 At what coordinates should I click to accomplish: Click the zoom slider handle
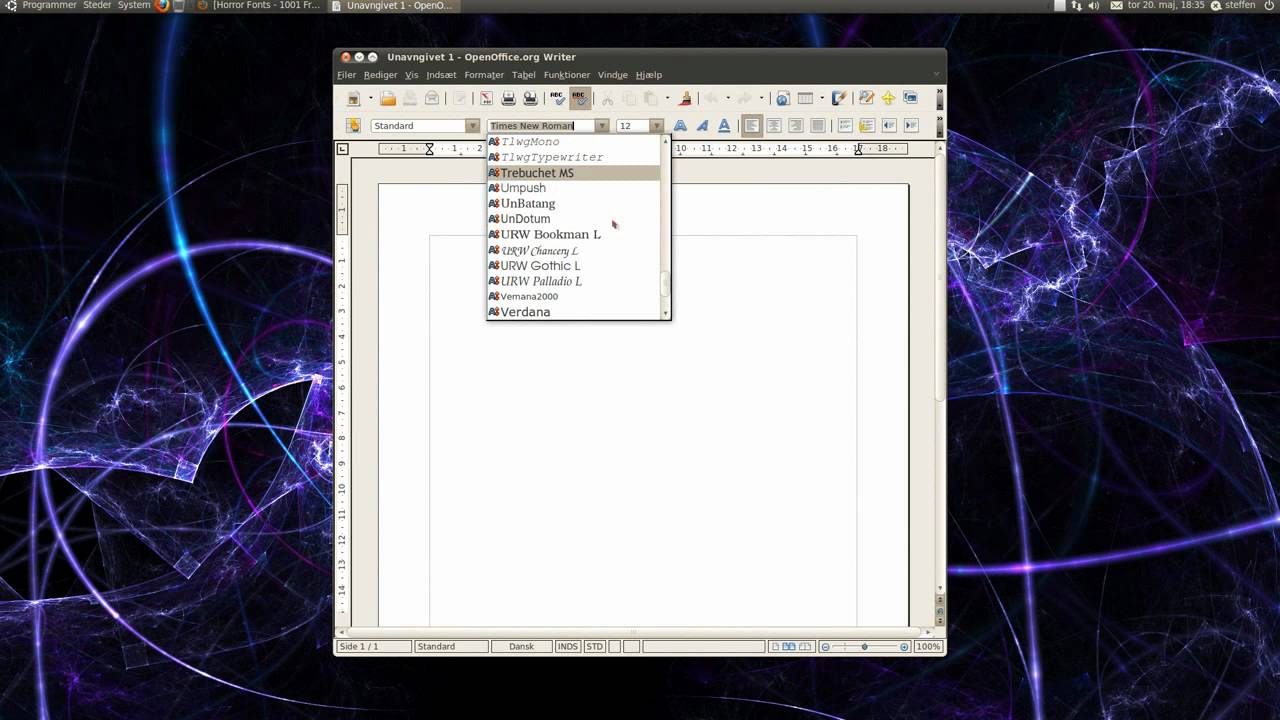pos(864,647)
